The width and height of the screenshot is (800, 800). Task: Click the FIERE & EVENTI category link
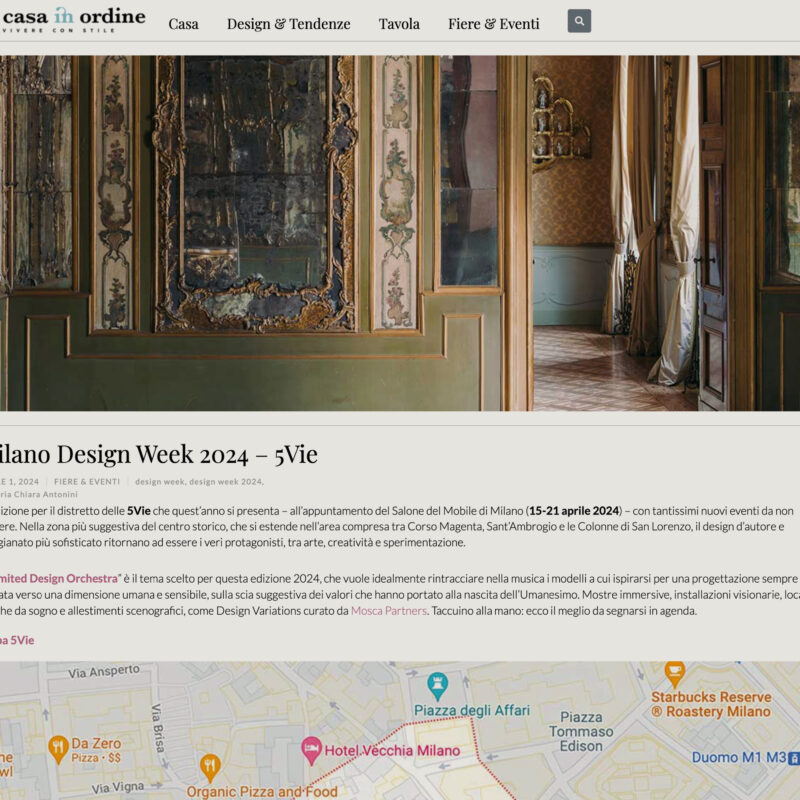coord(87,482)
